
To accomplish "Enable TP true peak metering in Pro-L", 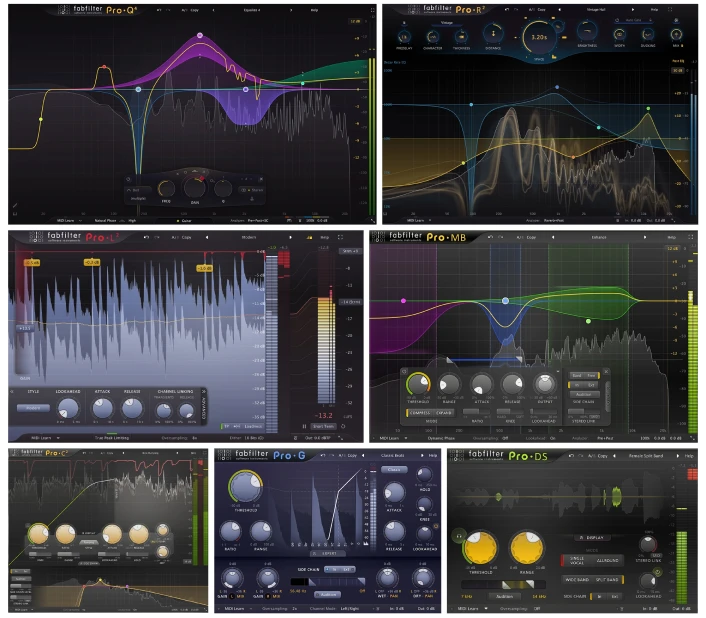I will 227,426.
